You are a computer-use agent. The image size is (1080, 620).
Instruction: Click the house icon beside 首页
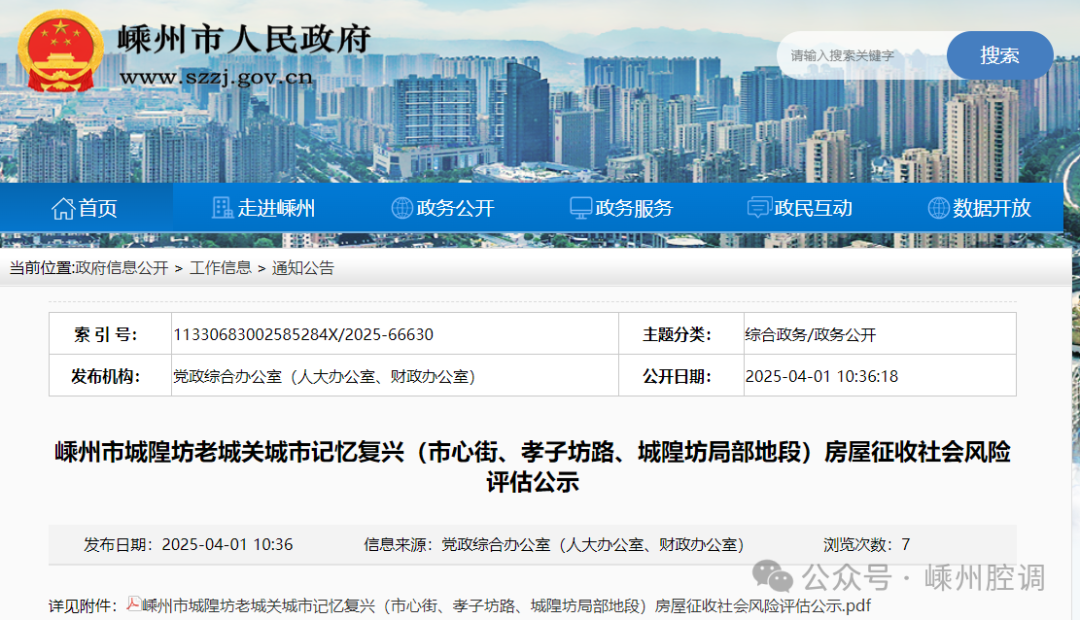63,208
